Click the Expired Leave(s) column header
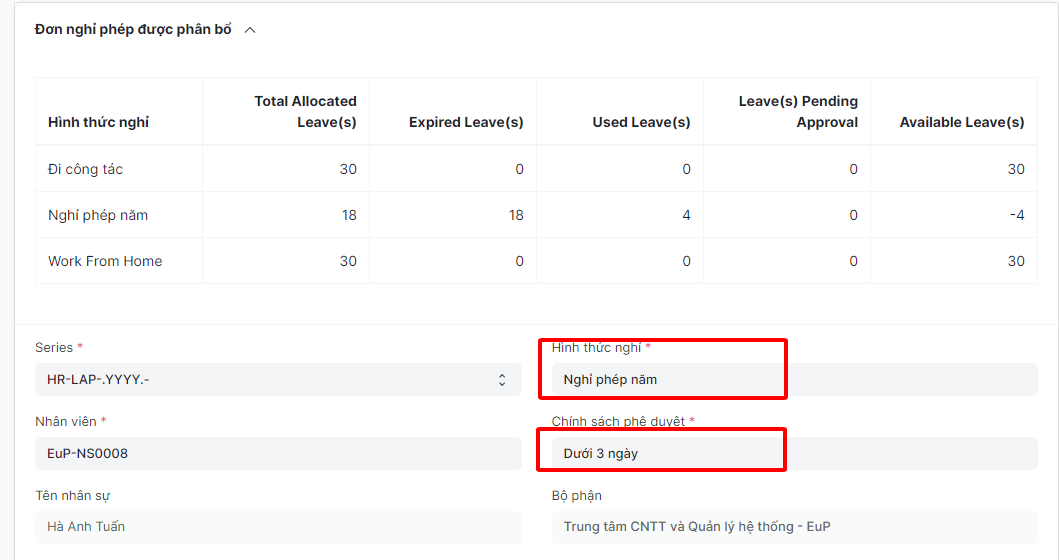 pos(466,122)
